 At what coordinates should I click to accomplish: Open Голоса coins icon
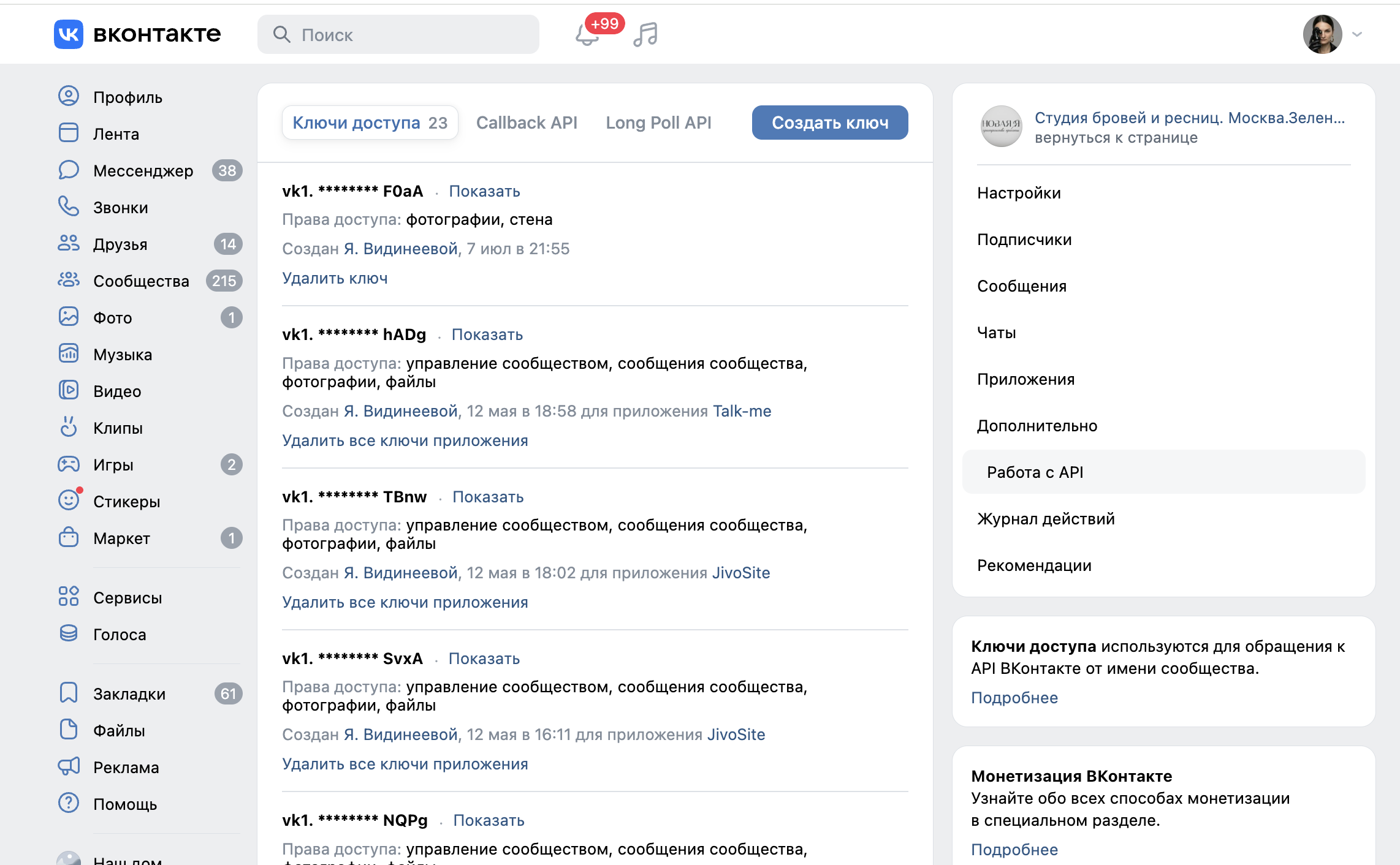coord(69,633)
